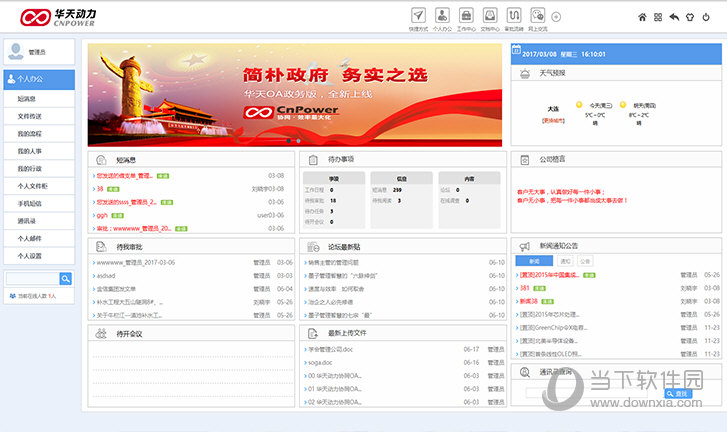Open 我的流程 in the left sidebar
The height and width of the screenshot is (432, 727).
pyautogui.click(x=39, y=134)
